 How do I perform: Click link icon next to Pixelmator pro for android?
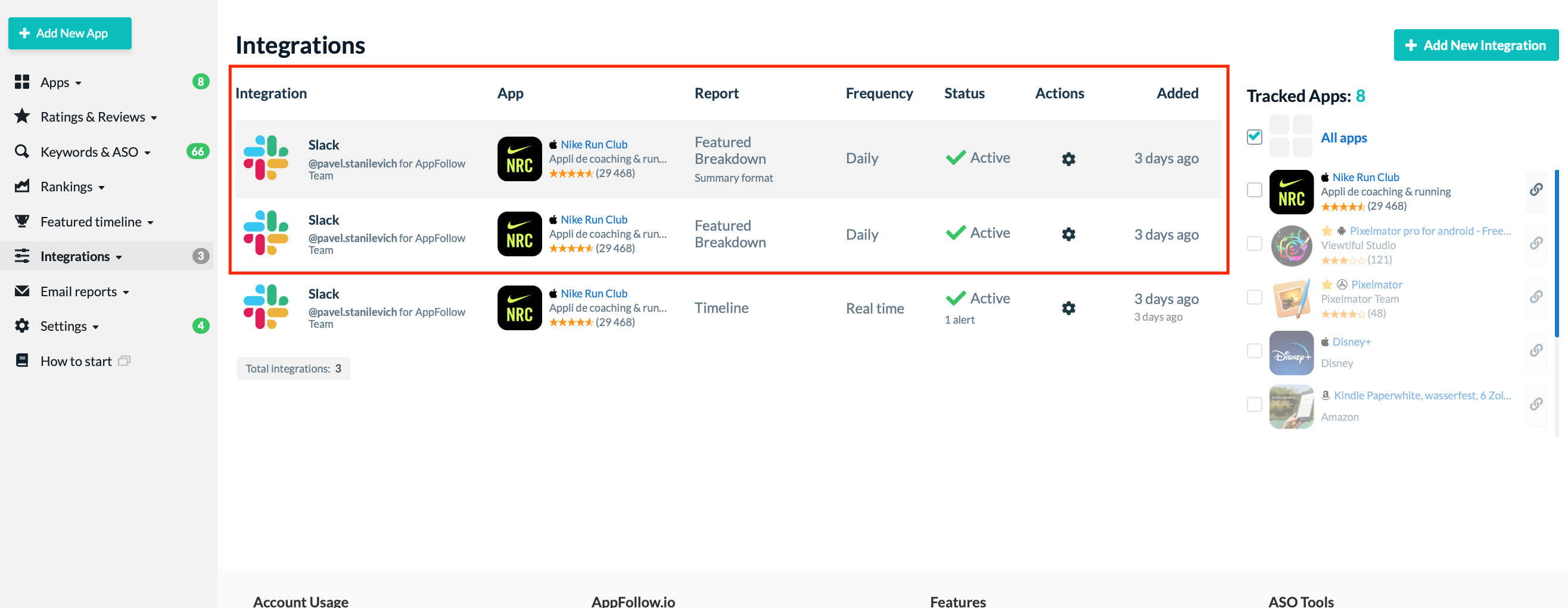[x=1536, y=243]
